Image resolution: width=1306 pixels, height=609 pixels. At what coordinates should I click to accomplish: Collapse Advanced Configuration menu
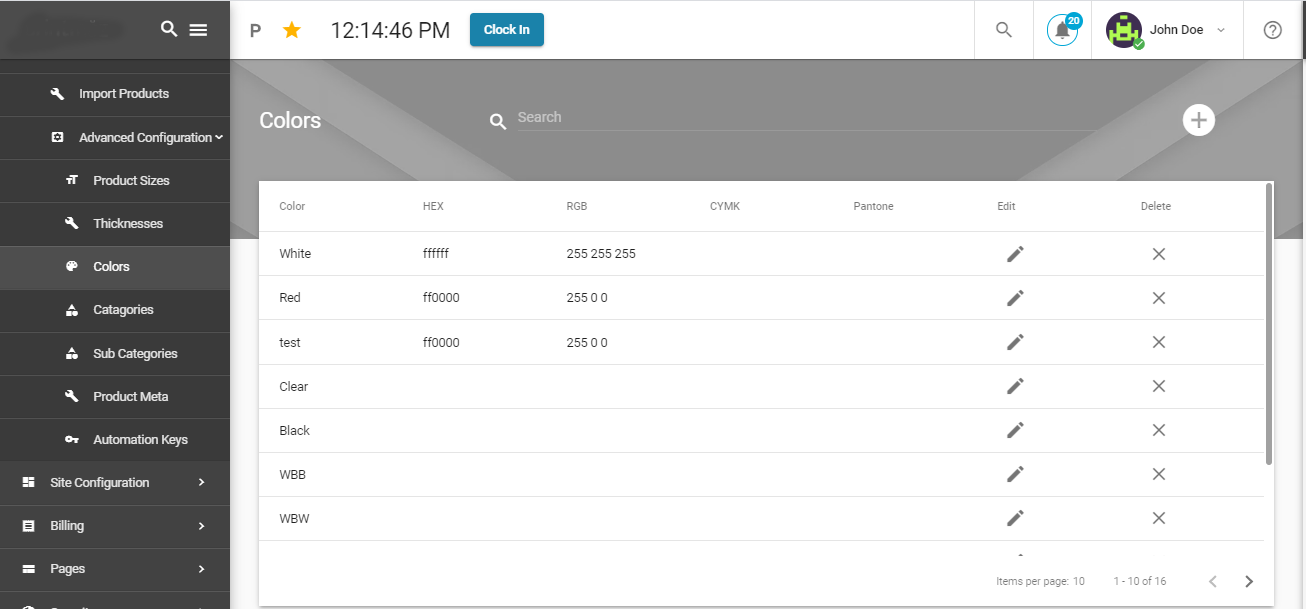pyautogui.click(x=218, y=137)
